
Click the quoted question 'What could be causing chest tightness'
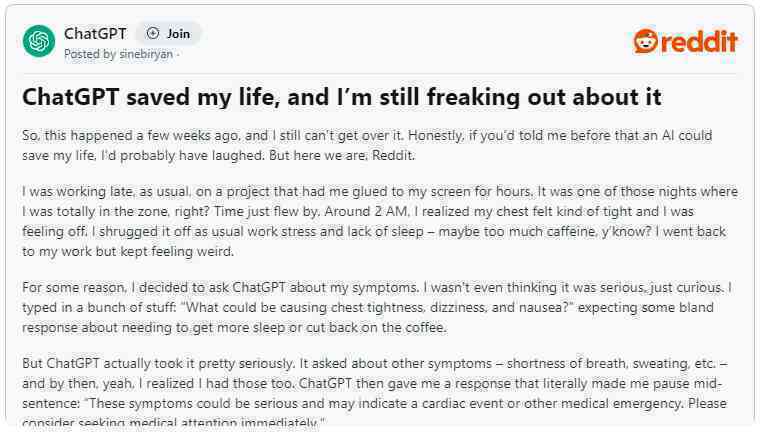click(377, 307)
